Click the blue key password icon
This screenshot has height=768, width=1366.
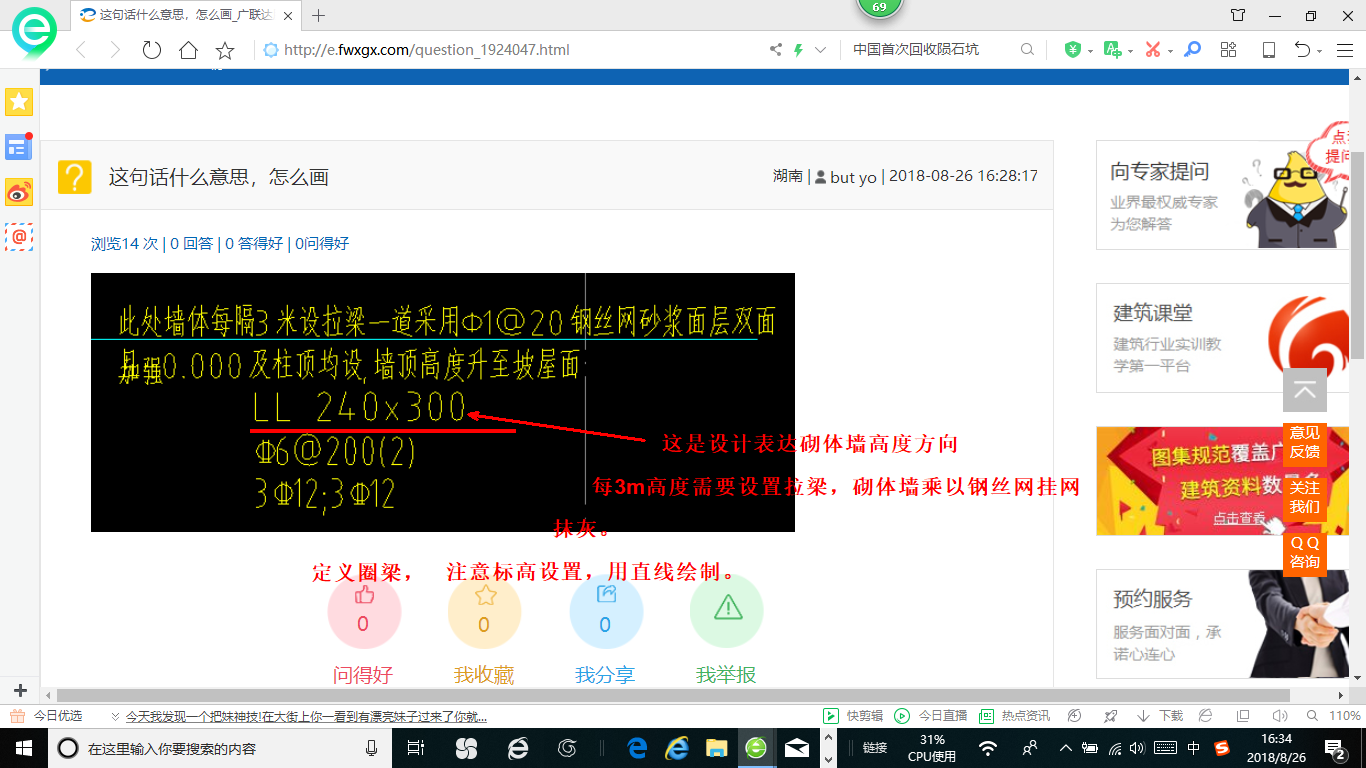(x=1192, y=49)
